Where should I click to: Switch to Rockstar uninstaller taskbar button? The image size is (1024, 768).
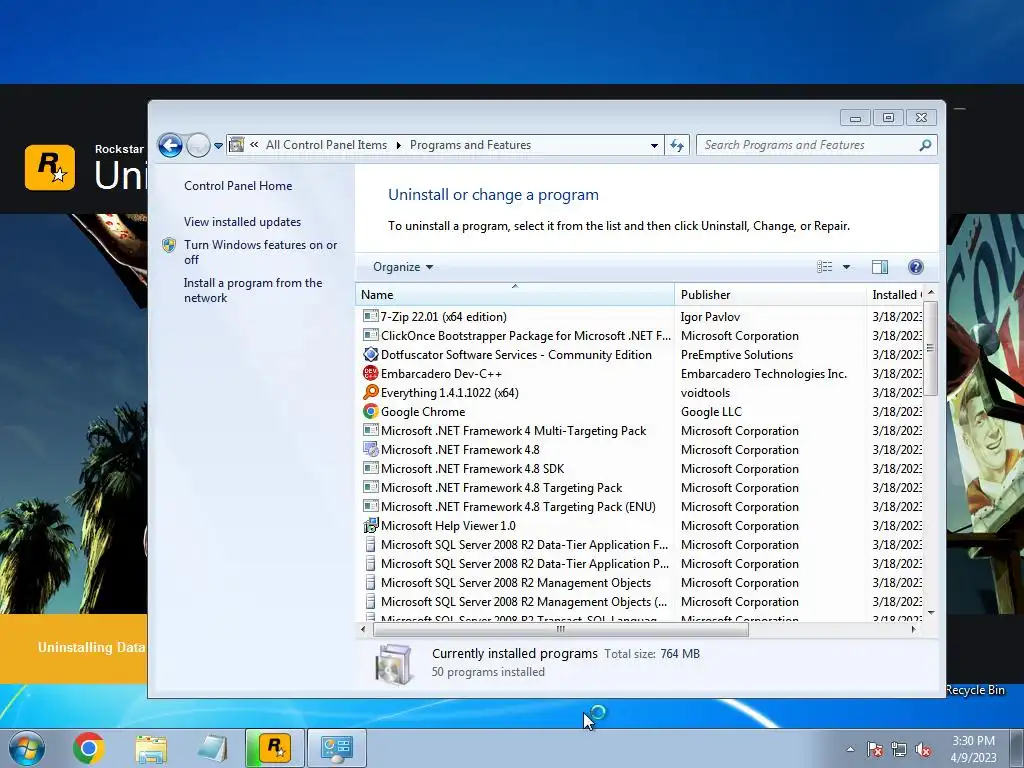(274, 748)
